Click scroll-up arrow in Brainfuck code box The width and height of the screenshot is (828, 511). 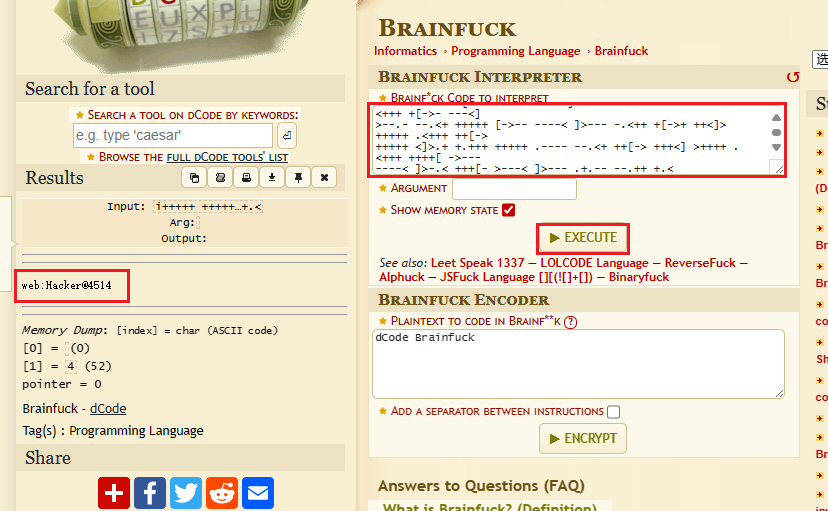tap(776, 118)
